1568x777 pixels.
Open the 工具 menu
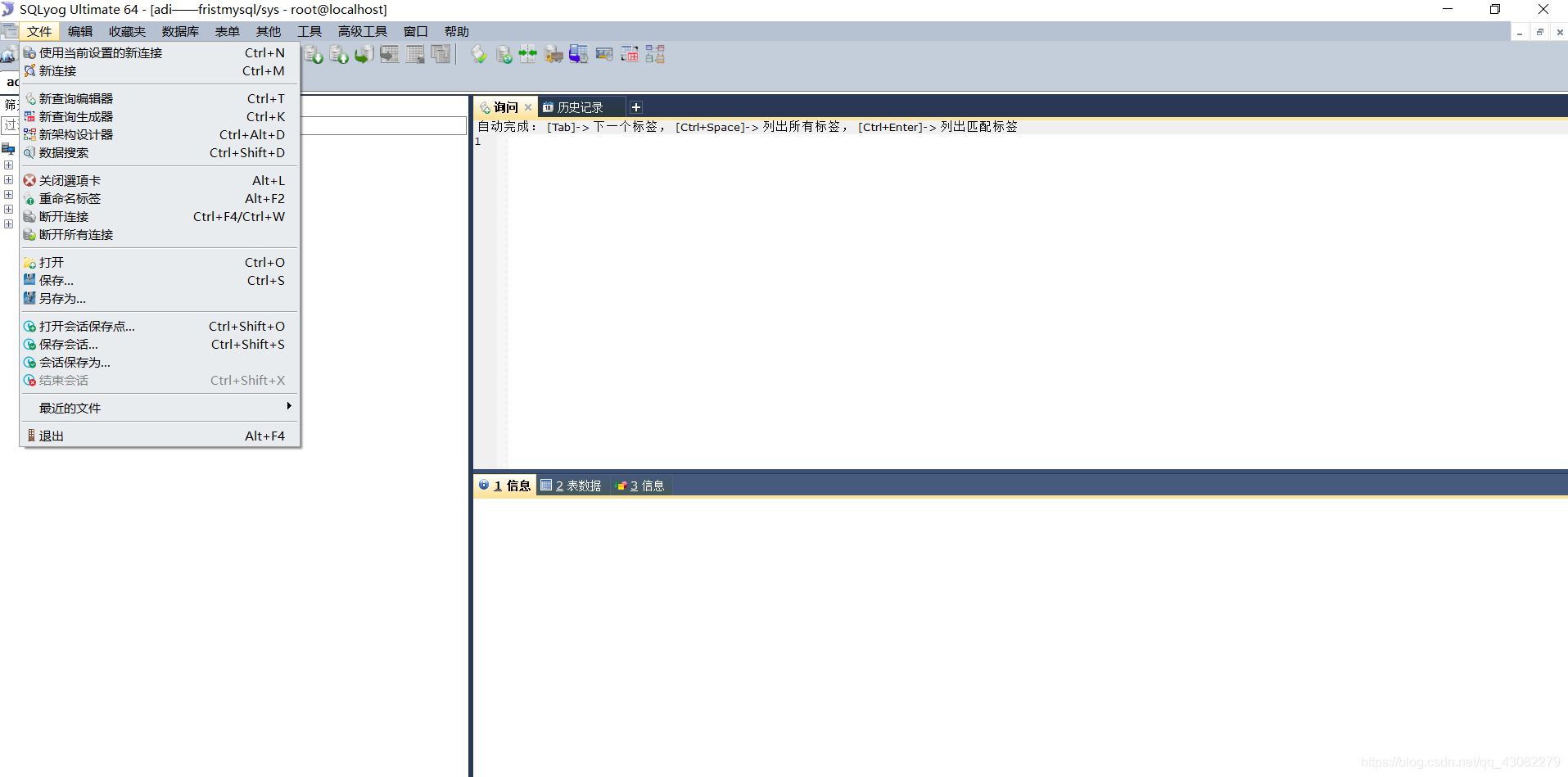pyautogui.click(x=310, y=31)
